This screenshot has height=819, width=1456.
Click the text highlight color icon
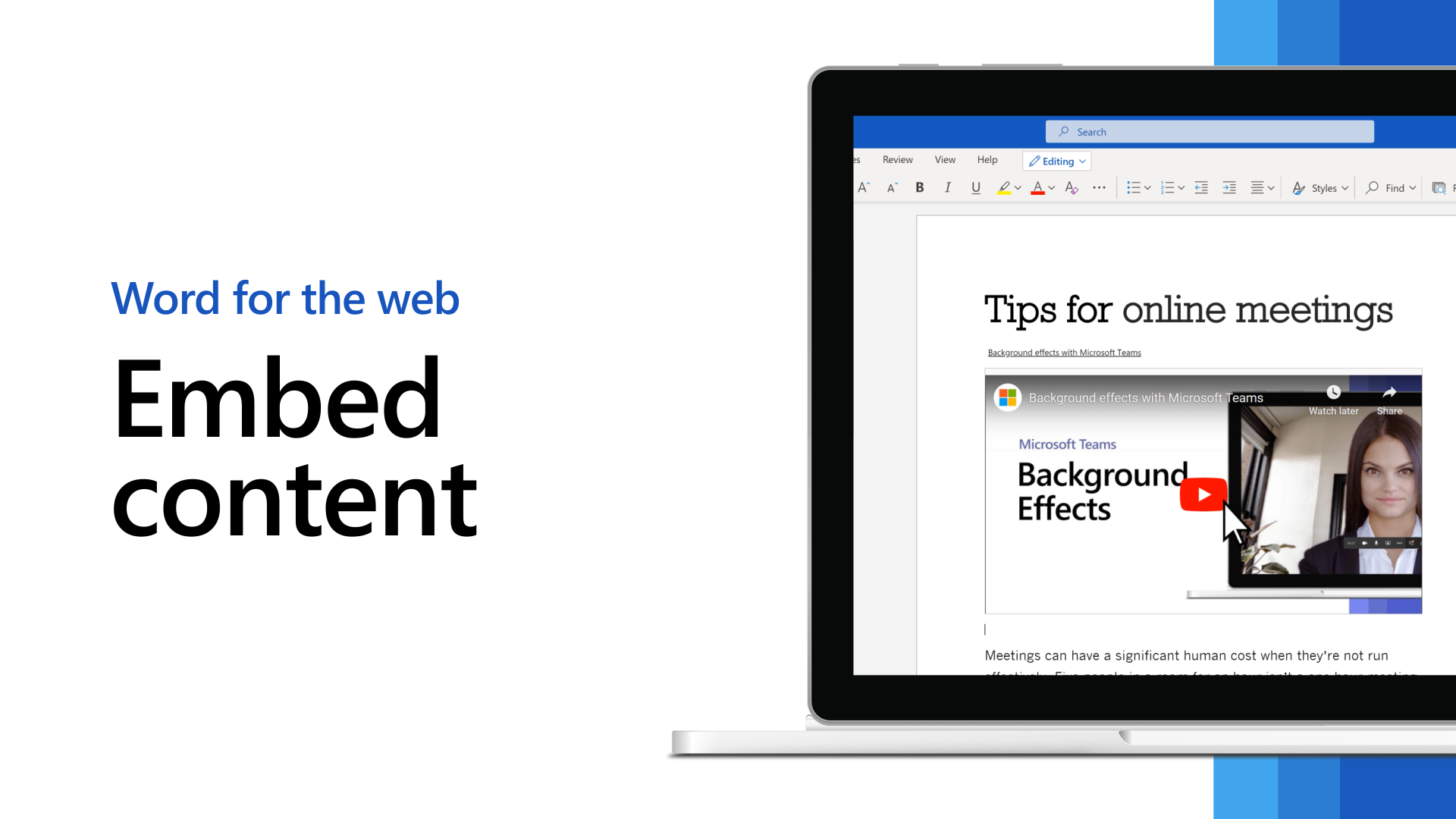tap(1006, 188)
